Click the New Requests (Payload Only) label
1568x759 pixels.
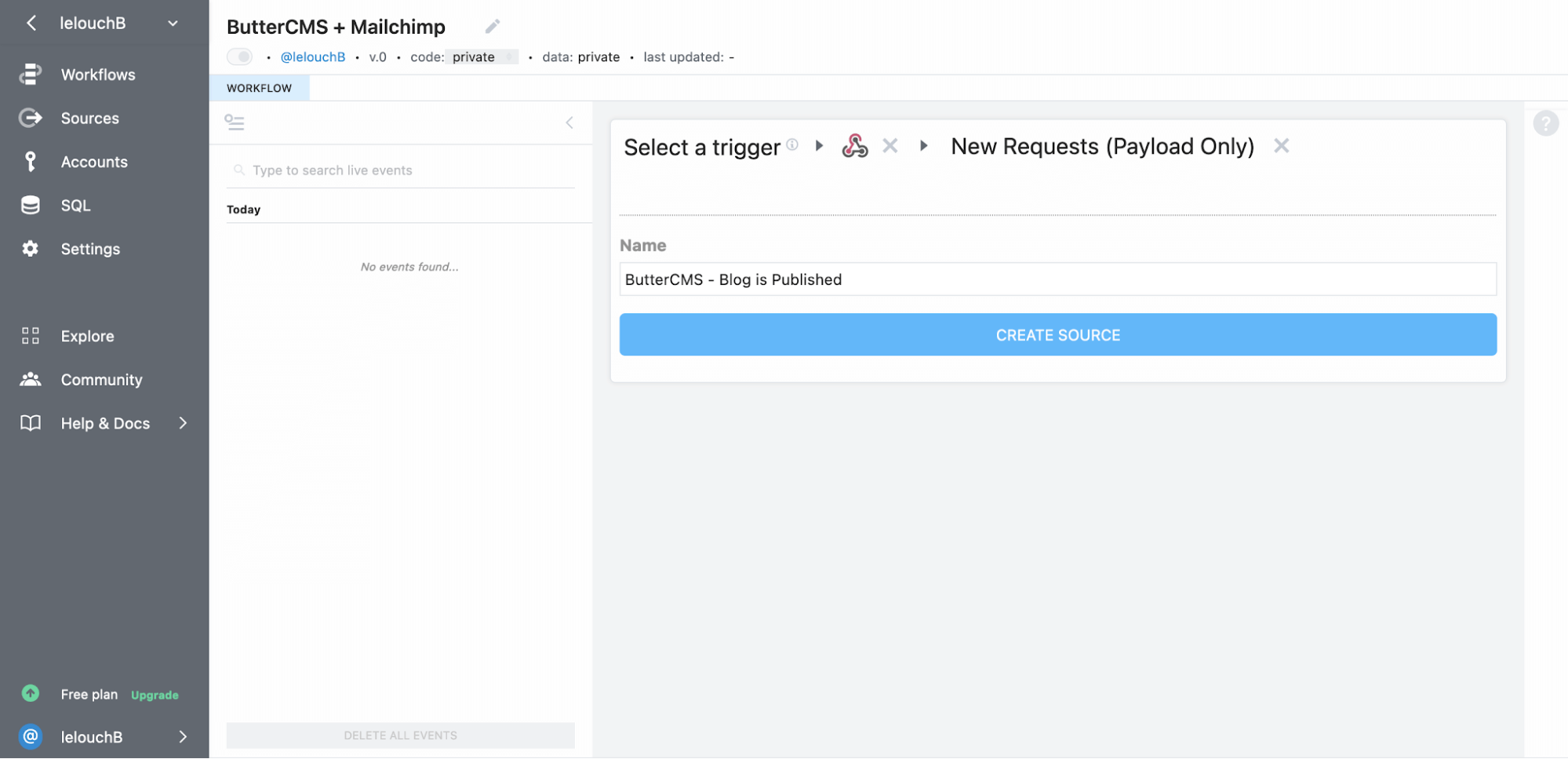pos(1102,147)
